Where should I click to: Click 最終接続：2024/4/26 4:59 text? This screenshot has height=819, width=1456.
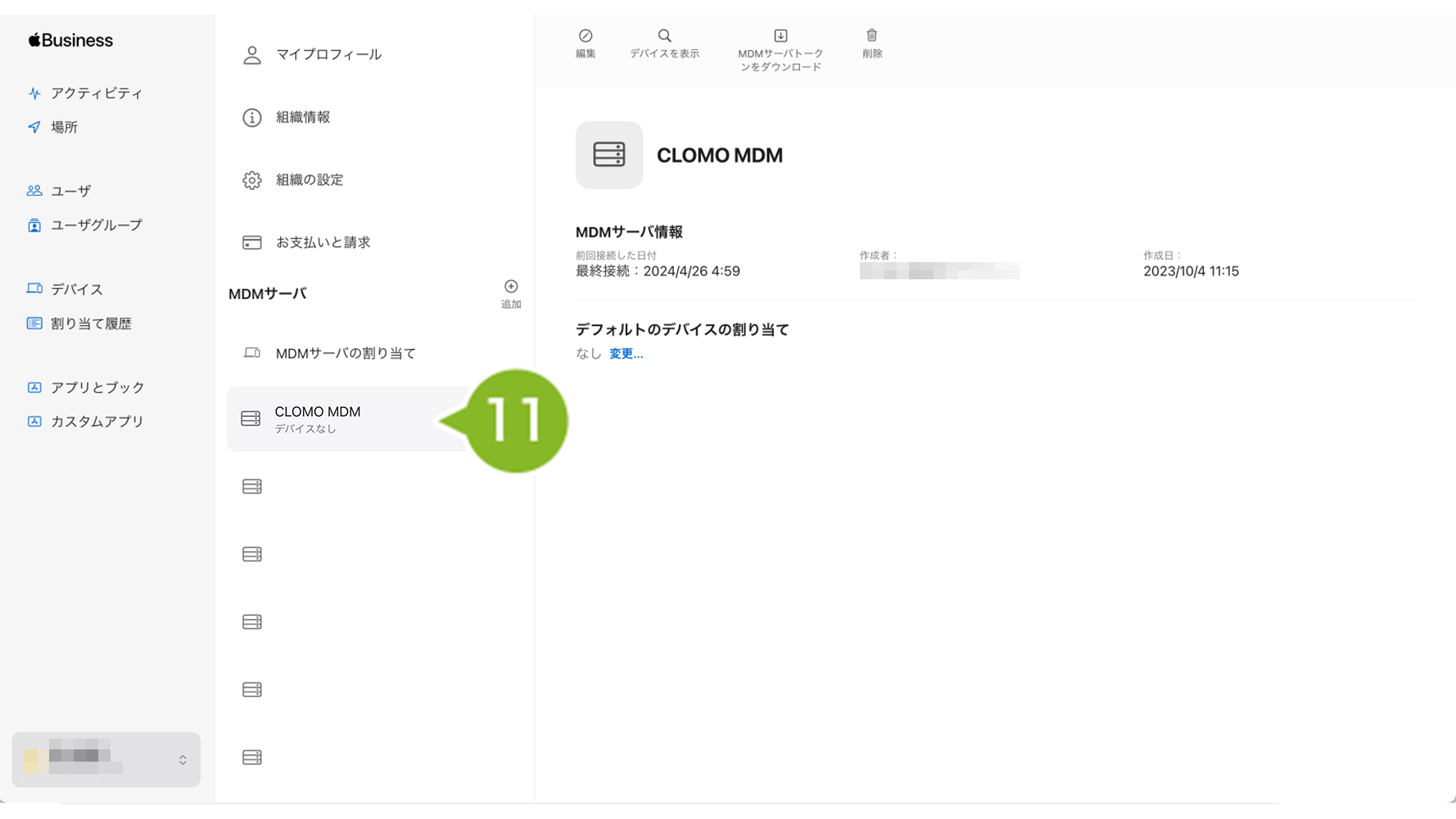coord(658,271)
